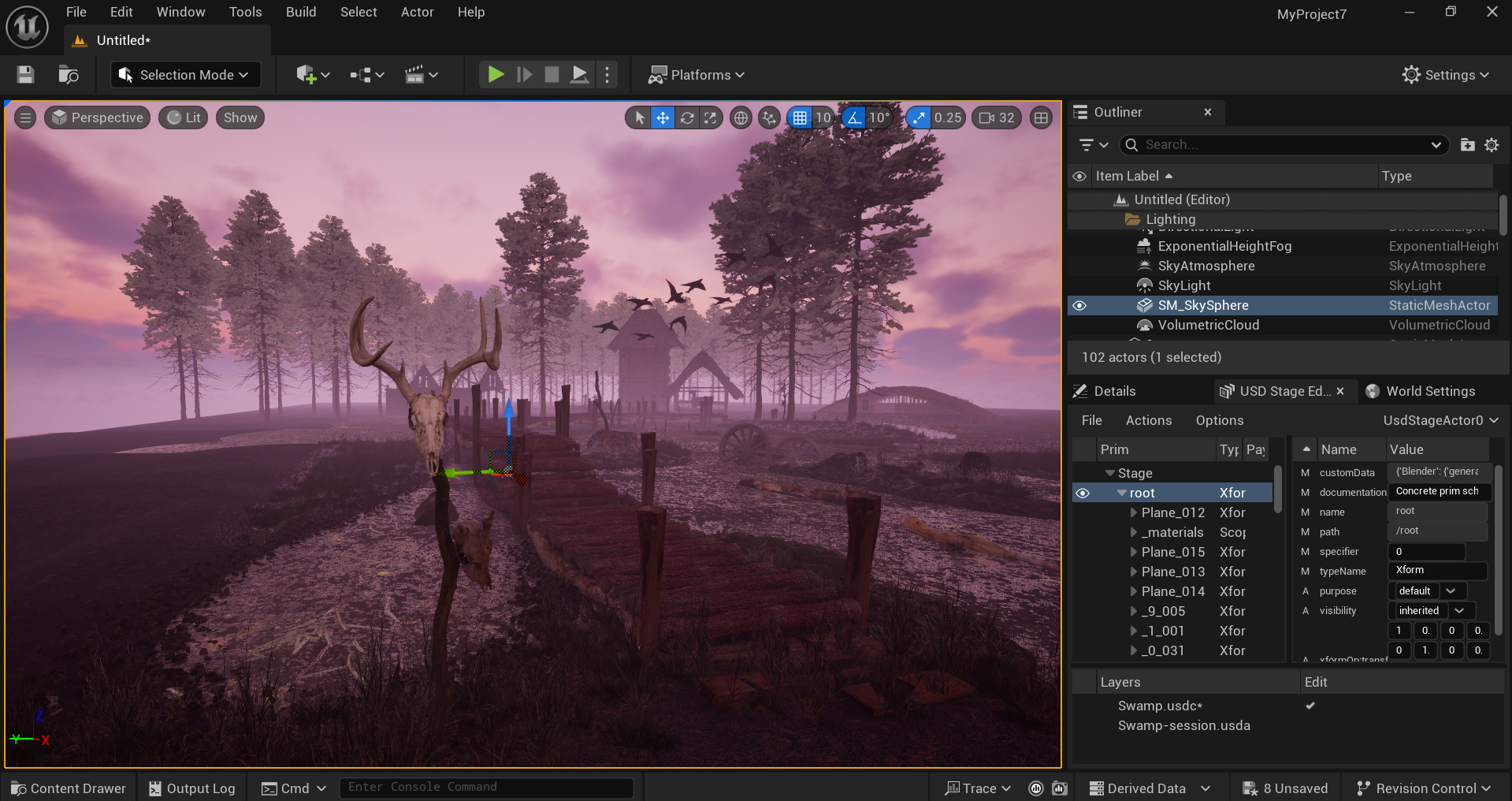Image resolution: width=1512 pixels, height=801 pixels.
Task: Click the viewport layout maximize icon
Action: pos(1041,117)
